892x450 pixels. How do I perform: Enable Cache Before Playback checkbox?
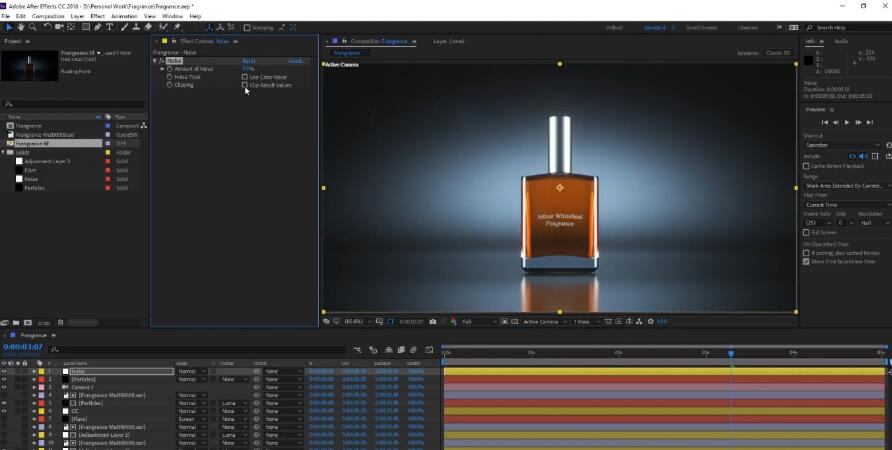pyautogui.click(x=806, y=166)
